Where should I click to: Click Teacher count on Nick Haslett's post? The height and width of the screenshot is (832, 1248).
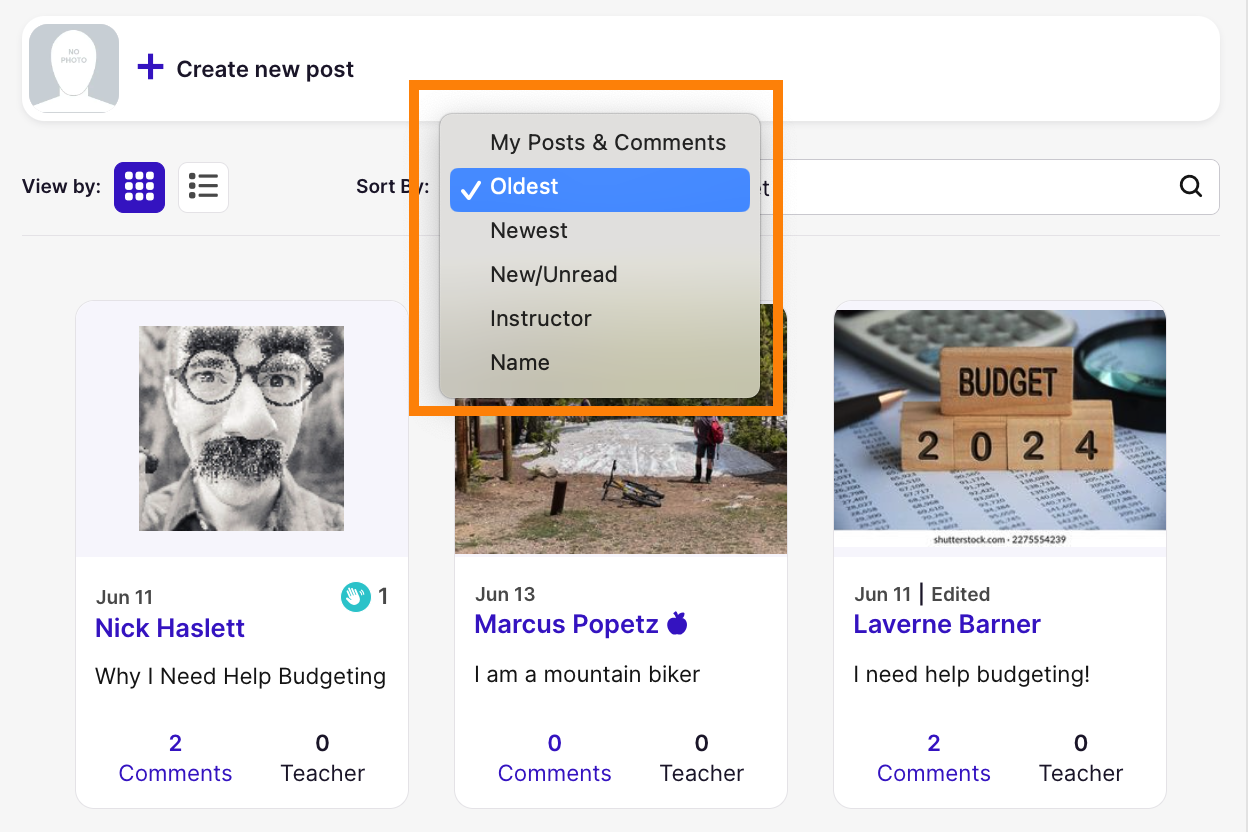[x=322, y=758]
